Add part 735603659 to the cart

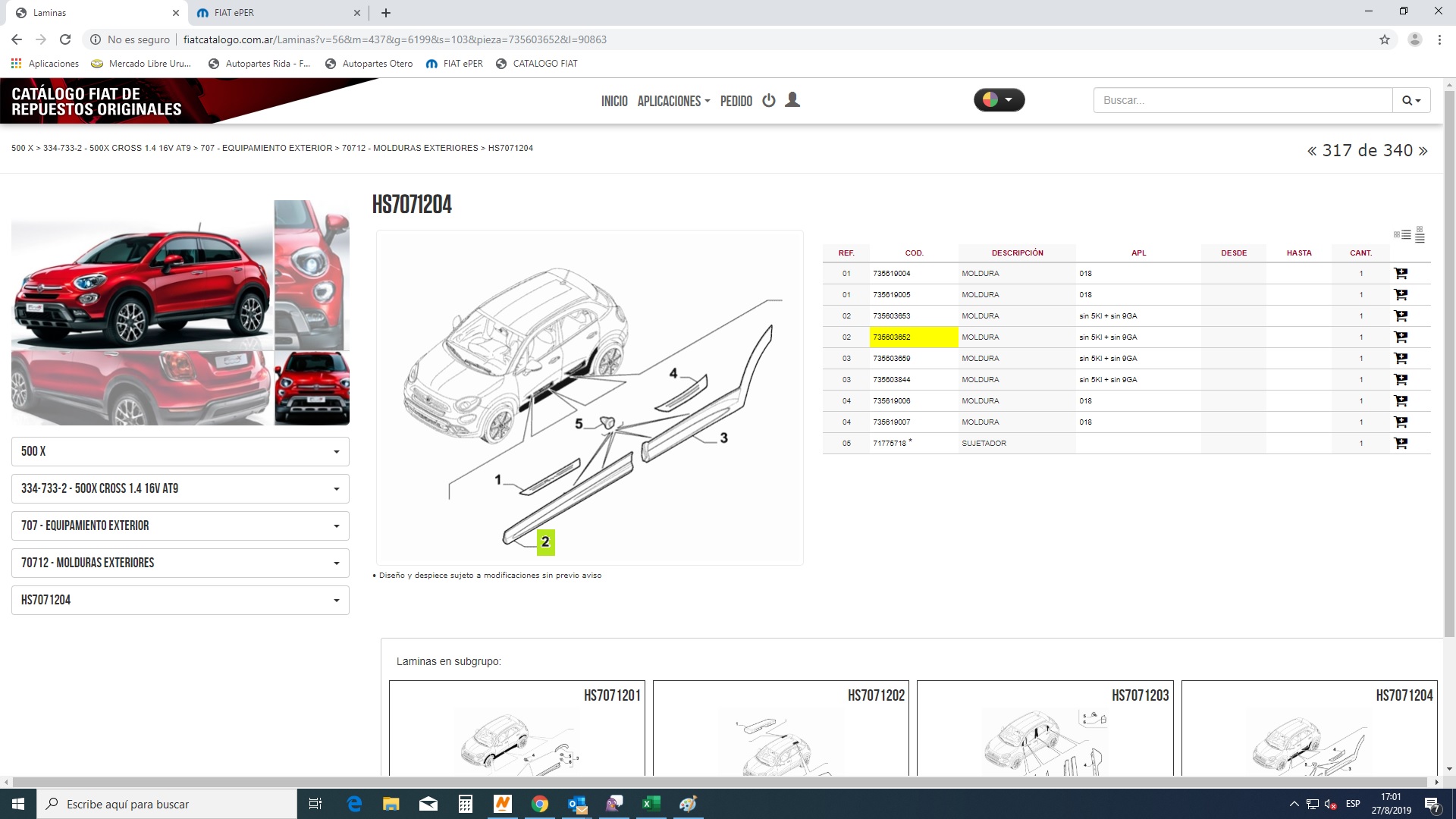pyautogui.click(x=1401, y=359)
